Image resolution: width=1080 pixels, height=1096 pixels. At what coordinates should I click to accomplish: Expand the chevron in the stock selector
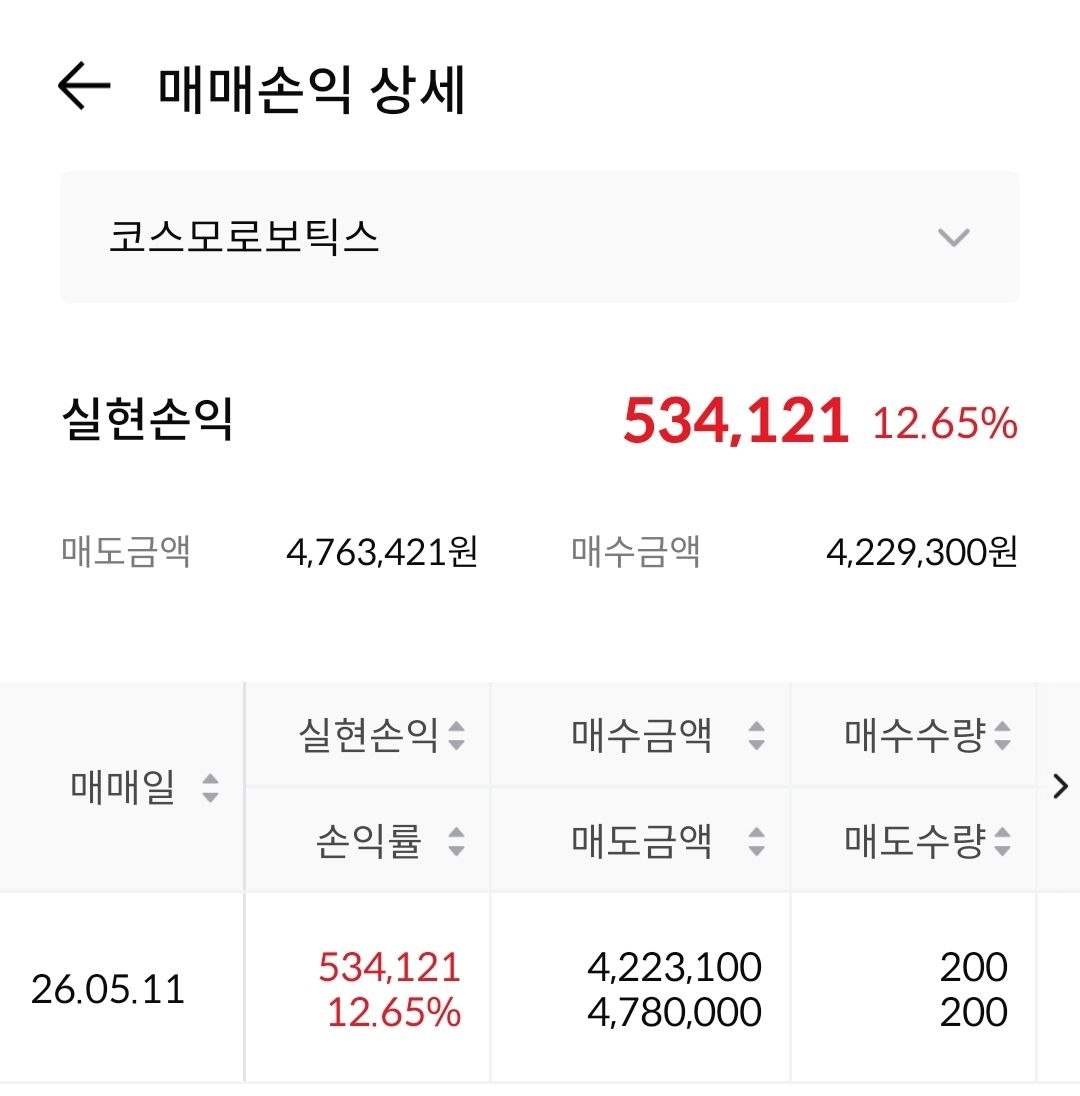point(953,238)
